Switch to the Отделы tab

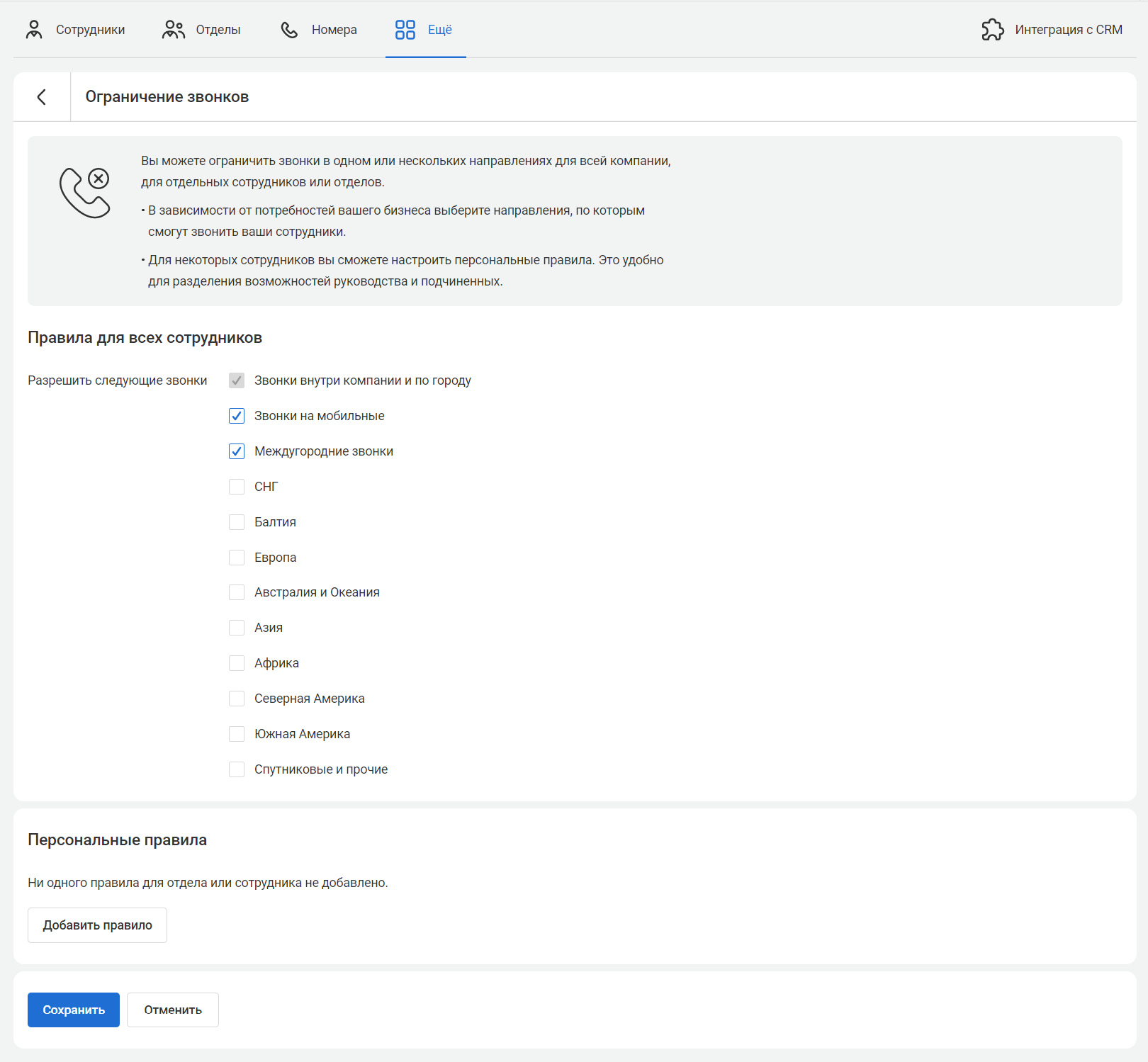coord(218,30)
